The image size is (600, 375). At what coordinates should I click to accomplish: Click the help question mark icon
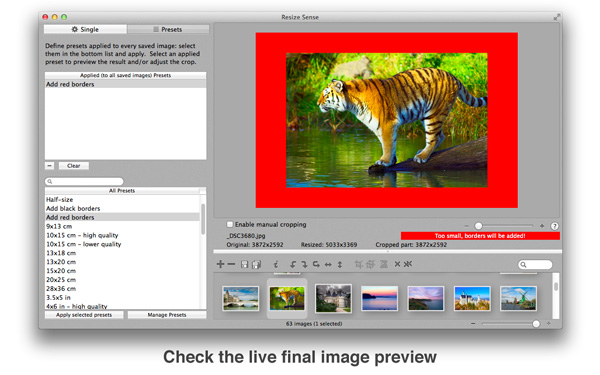pos(554,226)
